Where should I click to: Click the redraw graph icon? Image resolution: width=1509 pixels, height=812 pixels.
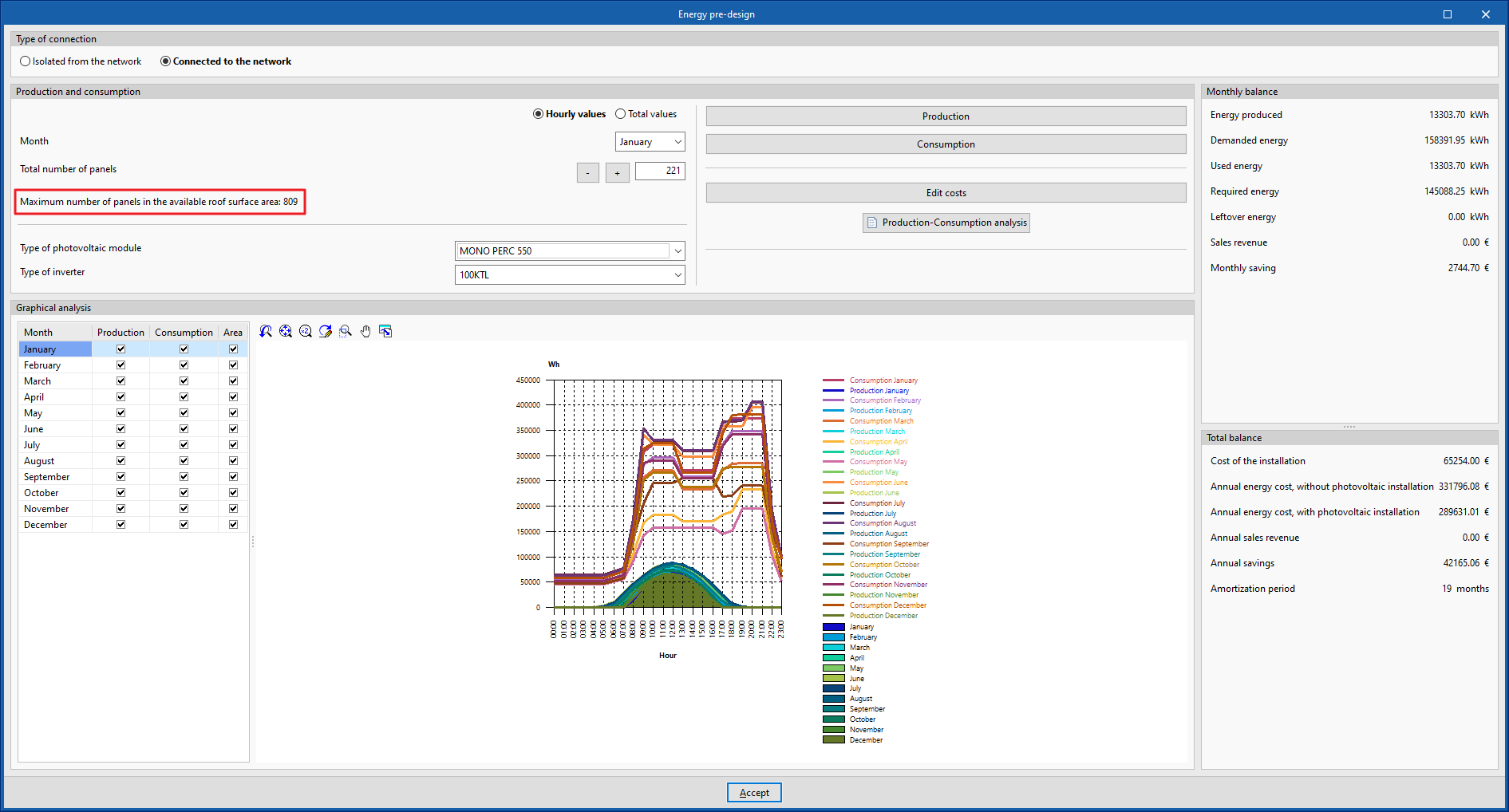coord(326,331)
